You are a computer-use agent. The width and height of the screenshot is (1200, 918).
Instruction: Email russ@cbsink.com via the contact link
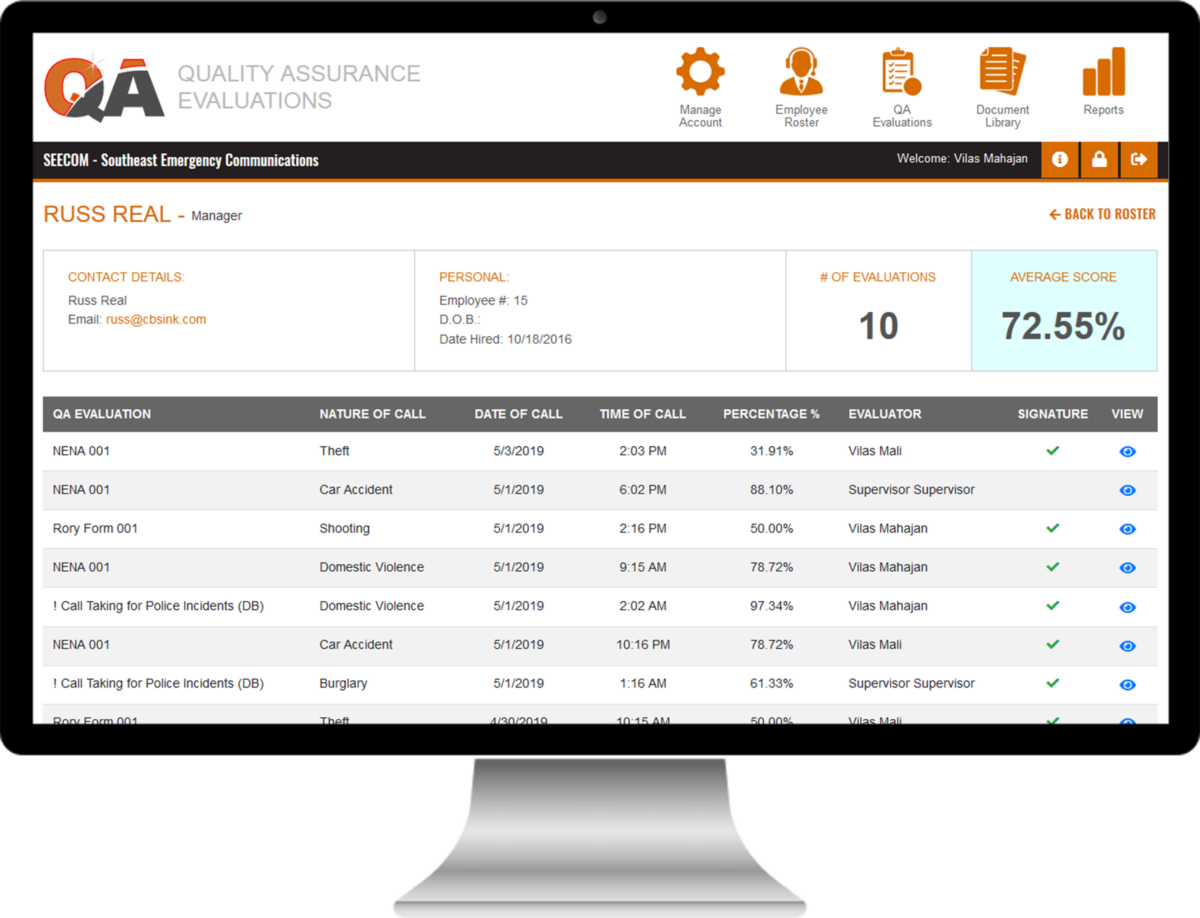coord(156,319)
